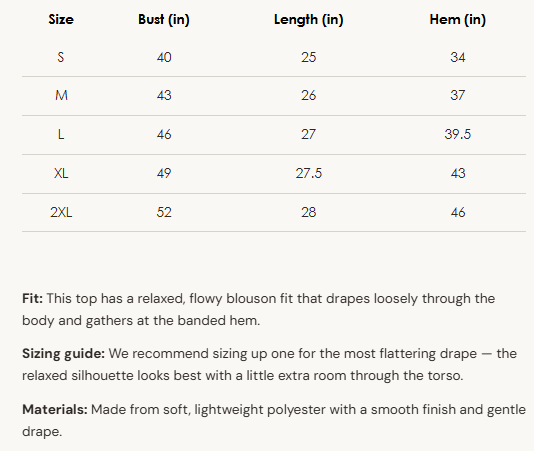Click bust value 52 for size 2XL
534x451 pixels.
[x=164, y=212]
